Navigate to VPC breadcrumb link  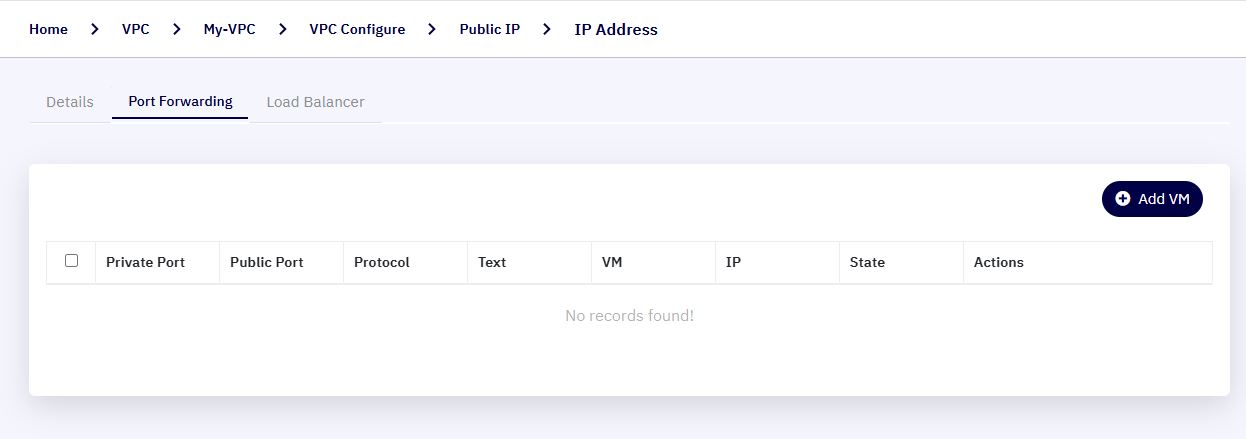click(136, 29)
